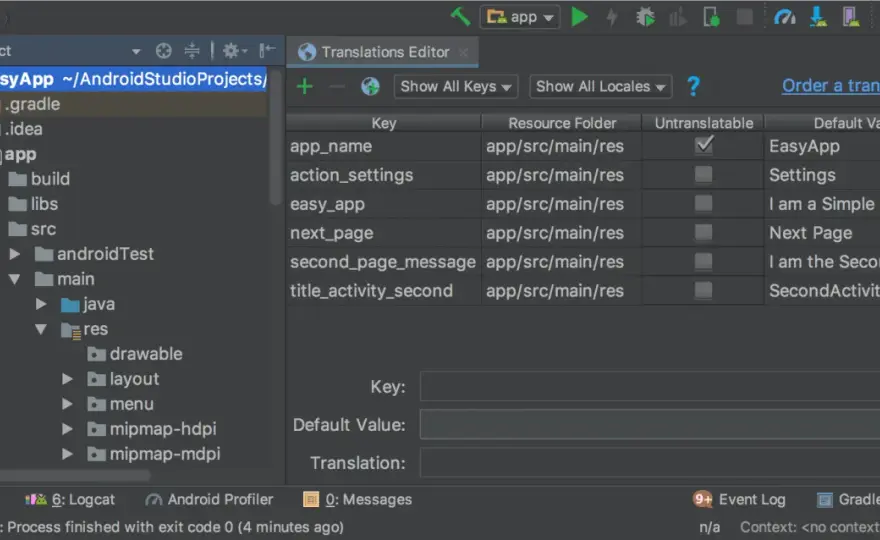Sort by the Key column header
880x540 pixels.
[384, 123]
